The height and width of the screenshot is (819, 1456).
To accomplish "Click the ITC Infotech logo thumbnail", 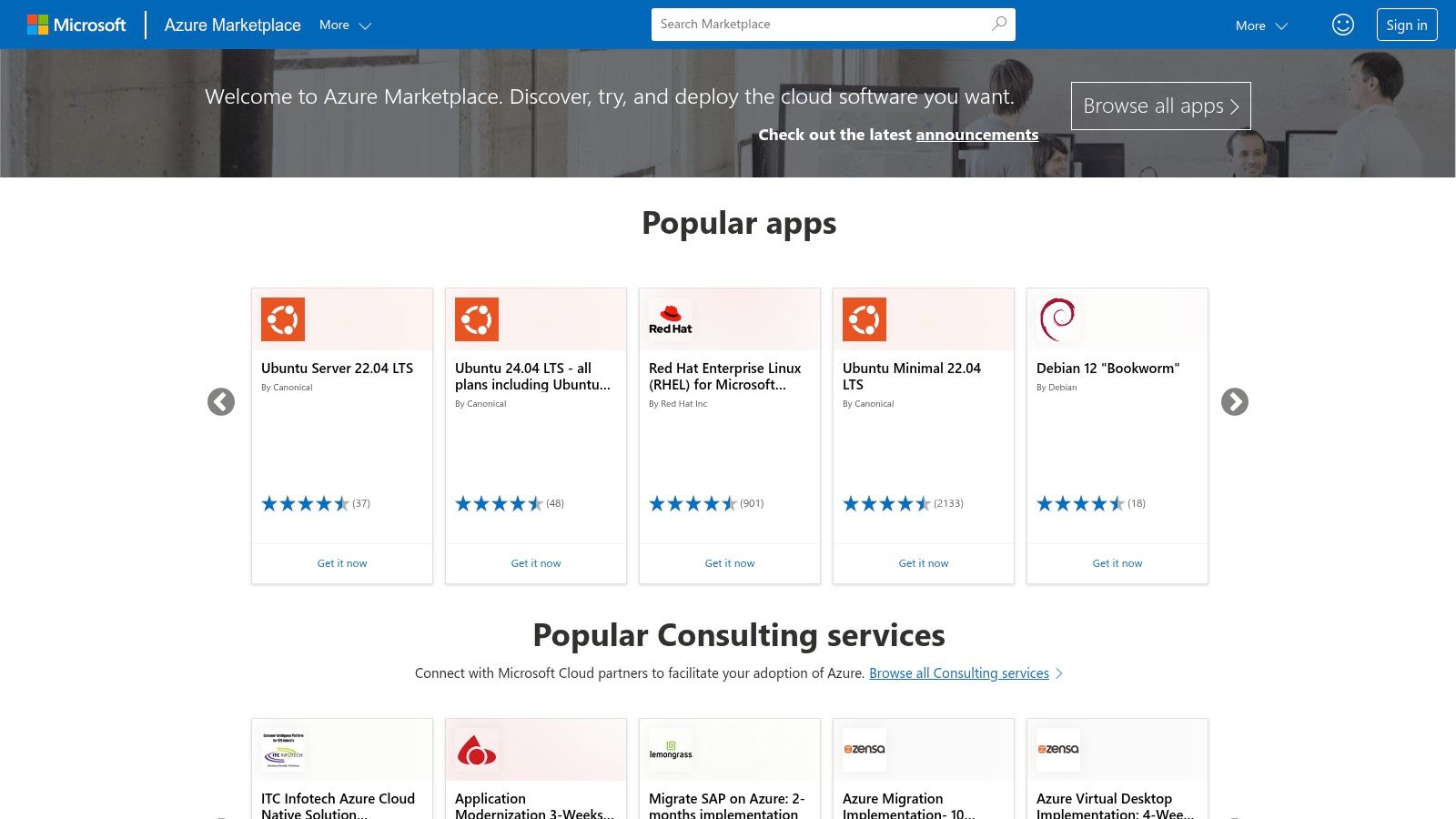I will point(282,749).
